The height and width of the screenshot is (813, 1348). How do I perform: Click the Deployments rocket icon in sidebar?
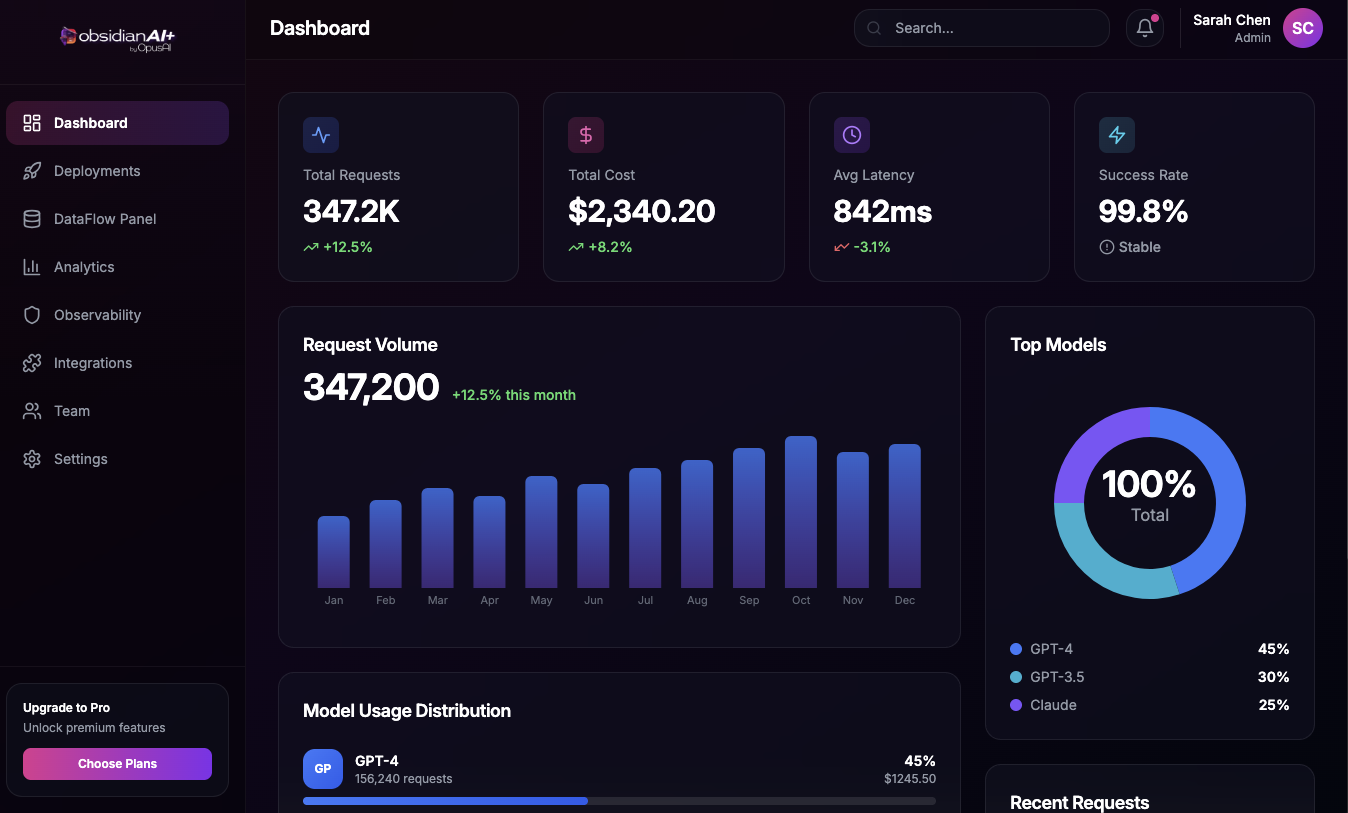pyautogui.click(x=32, y=171)
